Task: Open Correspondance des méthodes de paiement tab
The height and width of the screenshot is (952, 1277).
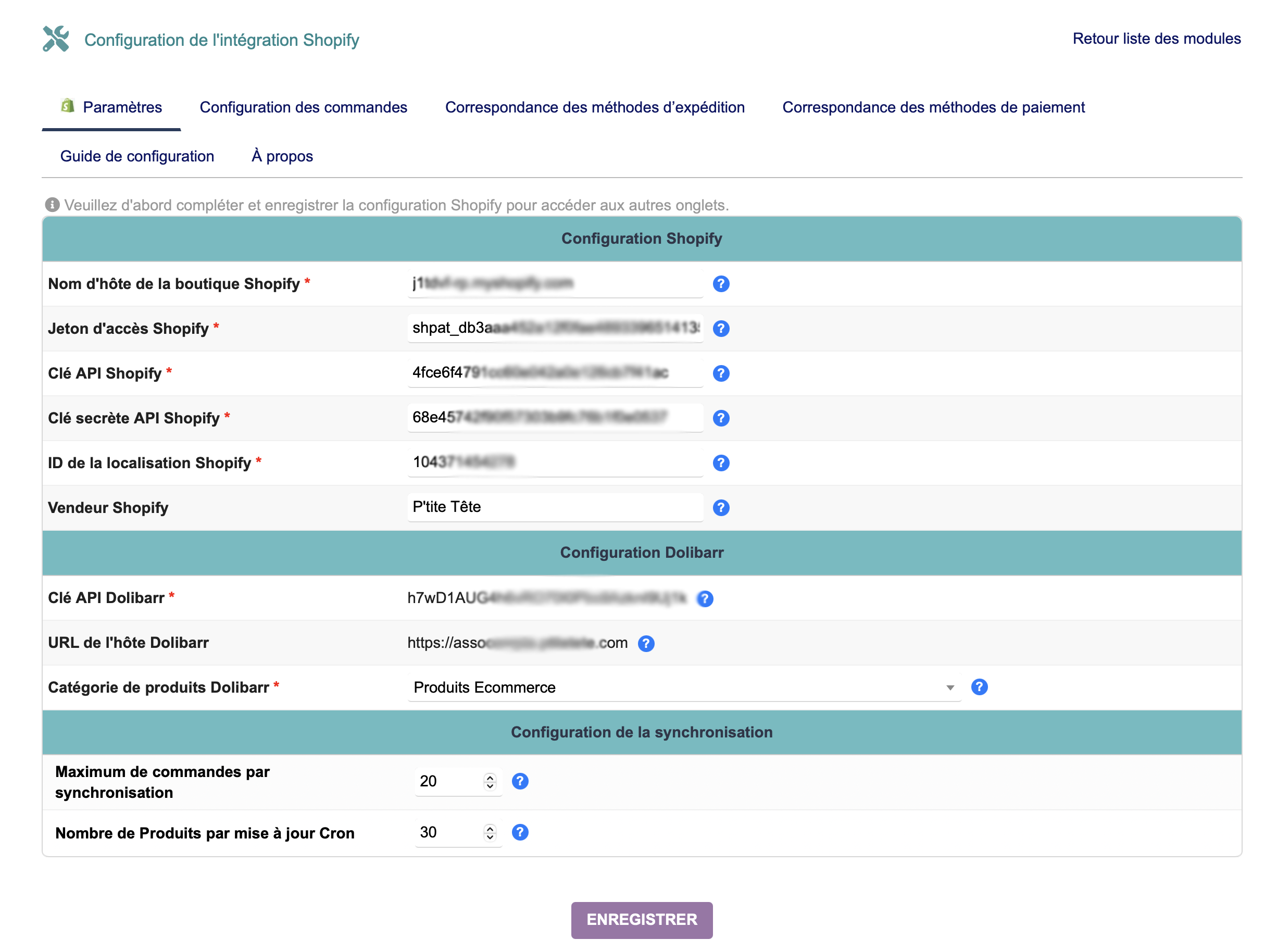Action: point(933,107)
